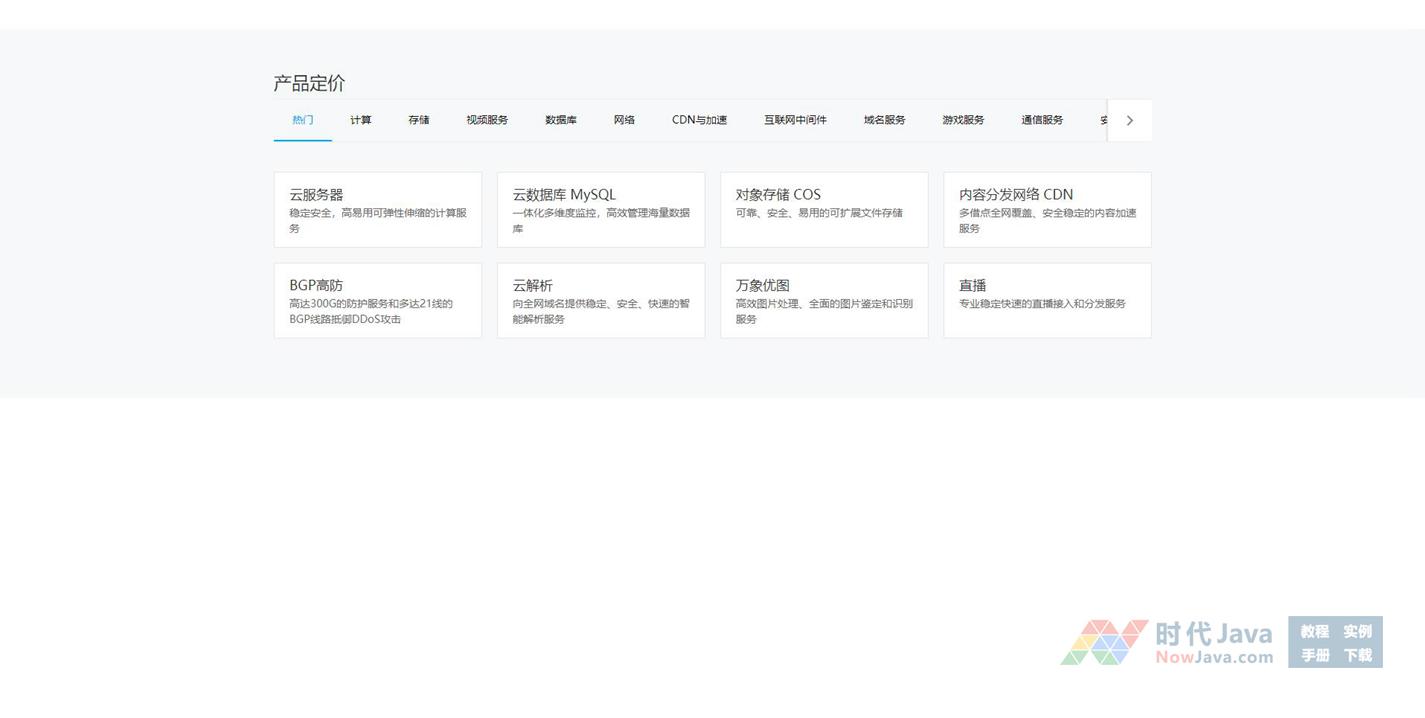Open the 存储 tab
The width and height of the screenshot is (1425, 718).
pos(418,120)
